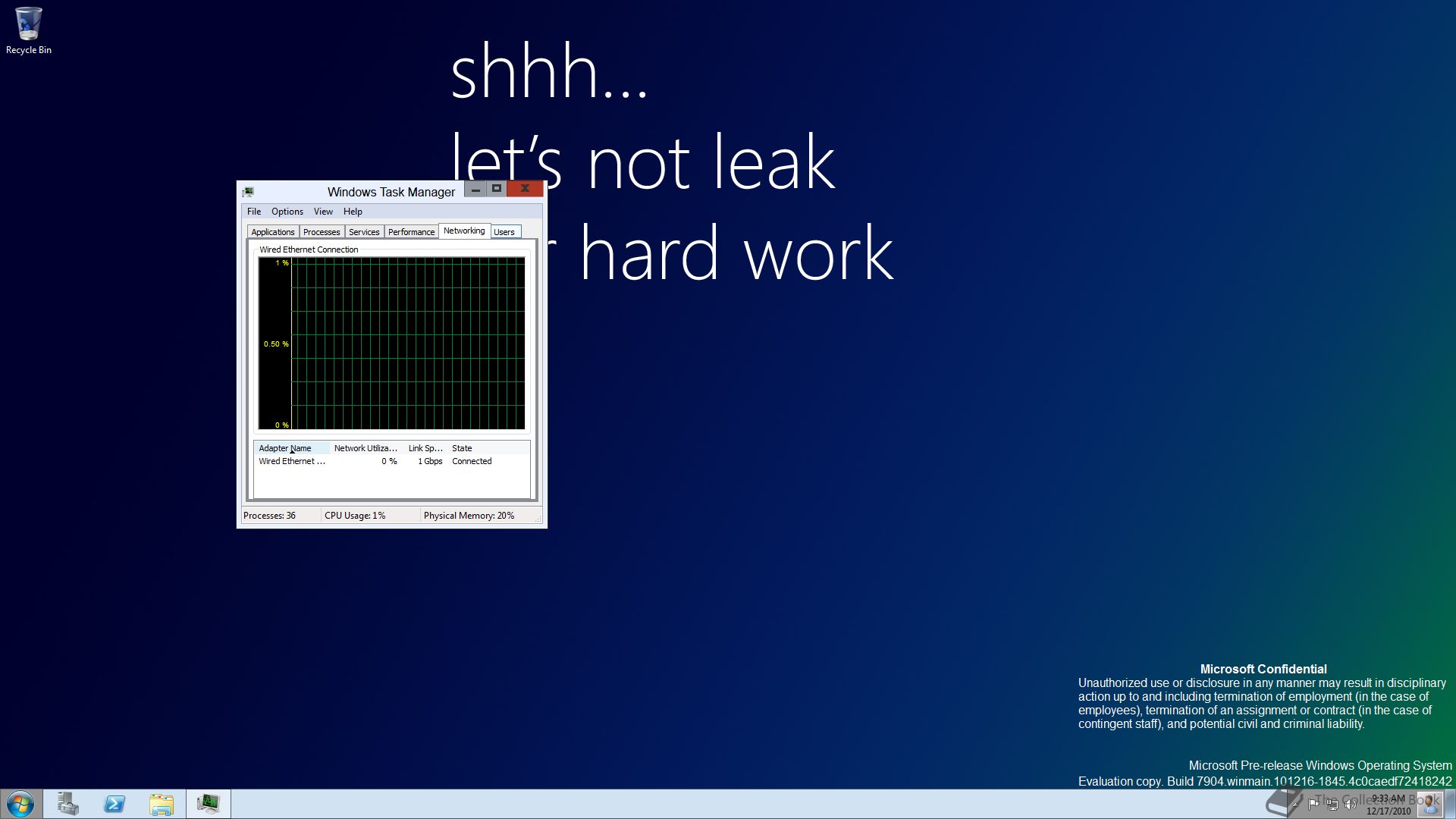Click the user tile picture in the tray
1456x819 pixels.
(1429, 804)
